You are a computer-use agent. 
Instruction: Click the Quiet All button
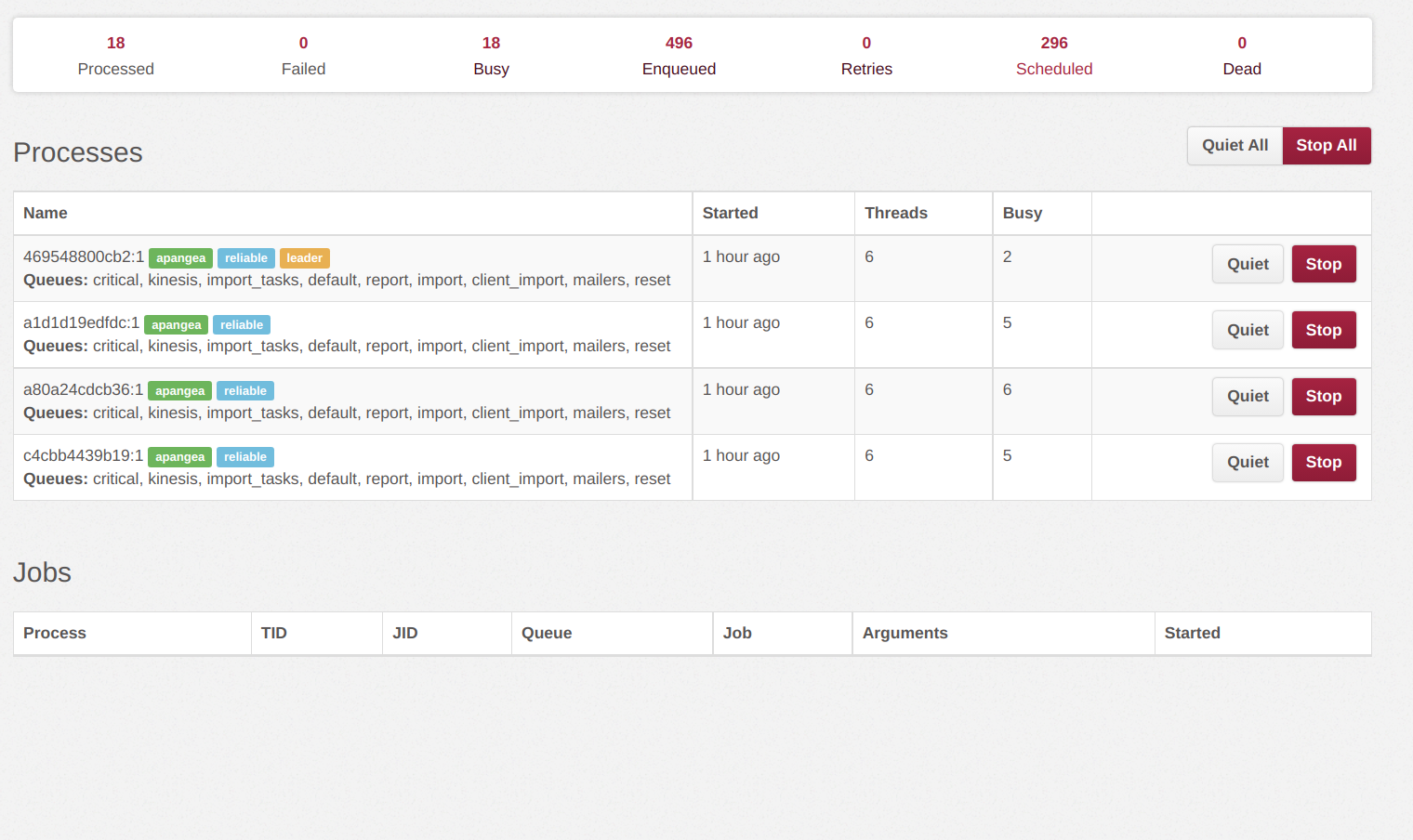(1235, 145)
